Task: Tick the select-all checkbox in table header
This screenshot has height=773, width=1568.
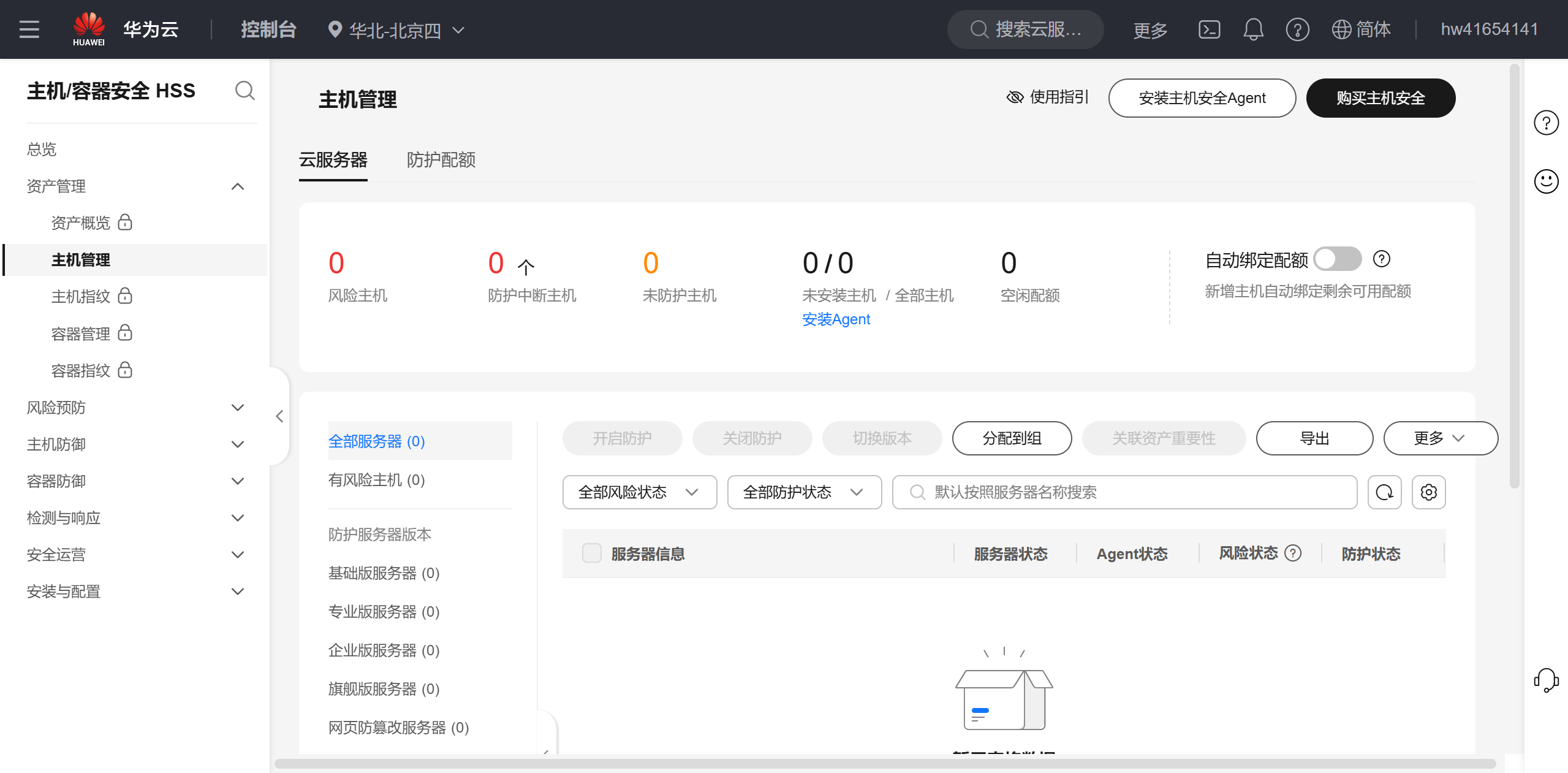Action: point(591,553)
